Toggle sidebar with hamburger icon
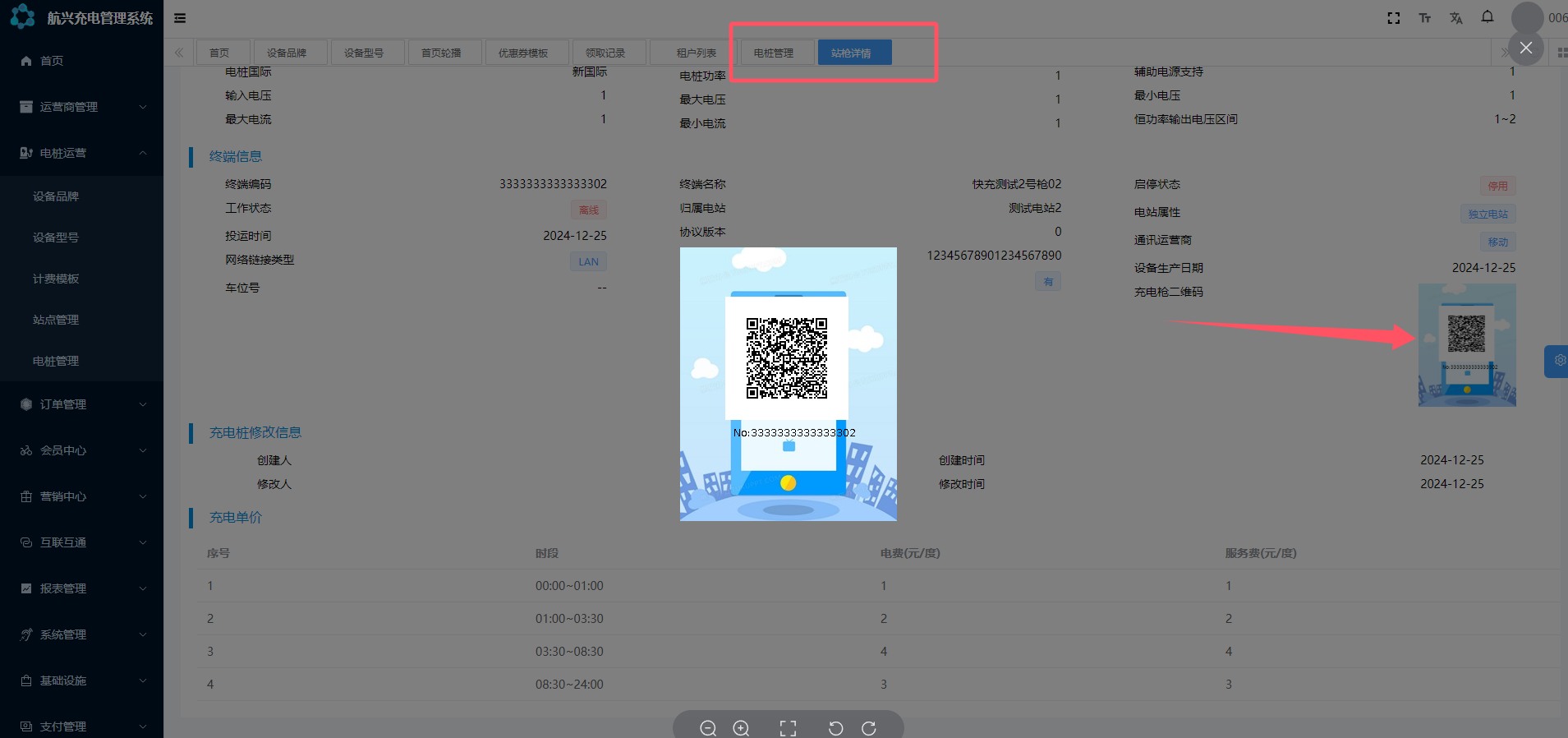 pyautogui.click(x=180, y=18)
